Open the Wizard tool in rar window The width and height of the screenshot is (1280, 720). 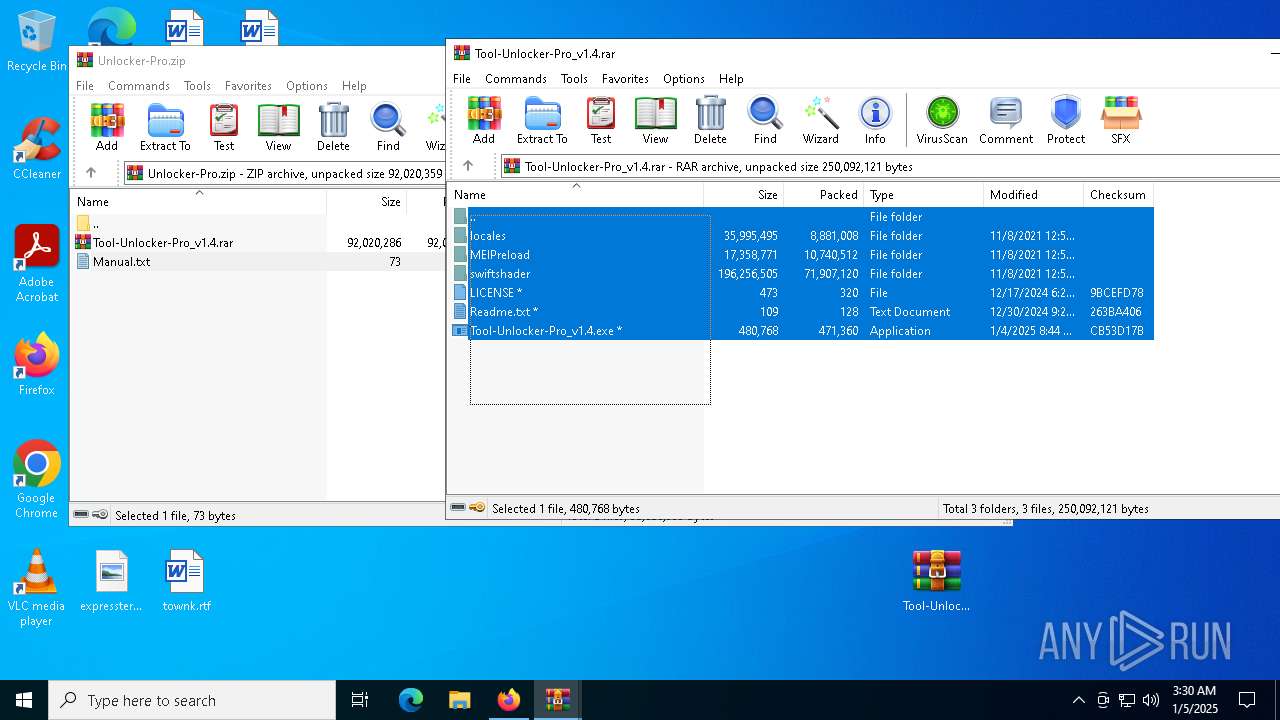(x=820, y=121)
